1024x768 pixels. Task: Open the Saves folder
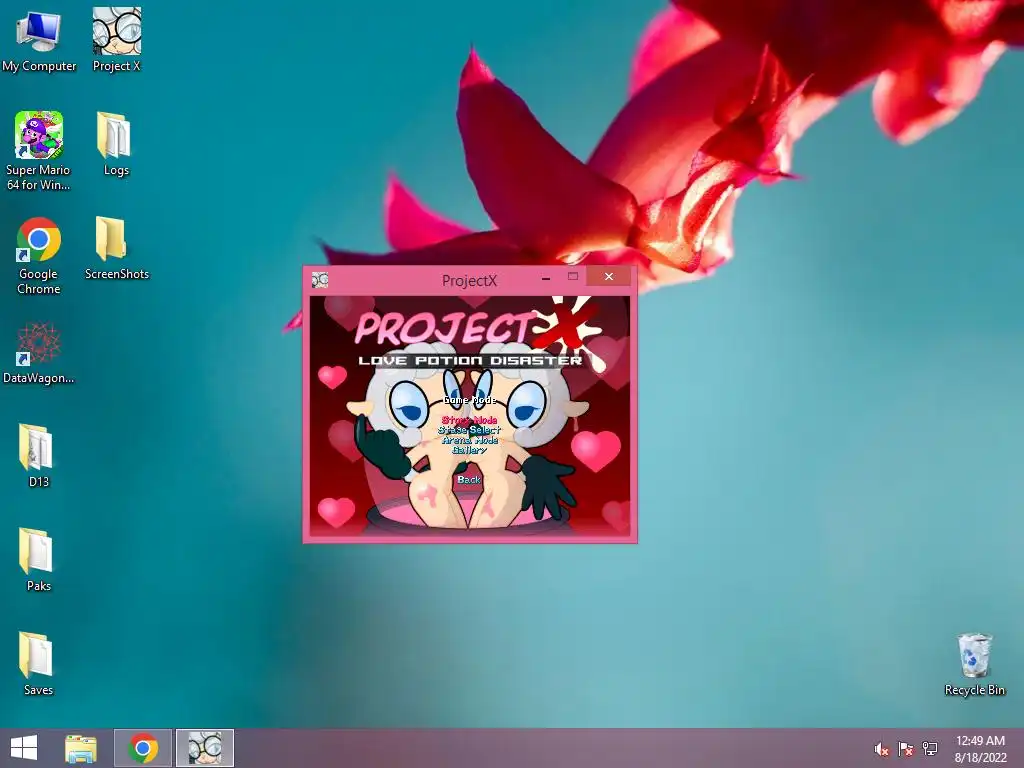coord(39,664)
